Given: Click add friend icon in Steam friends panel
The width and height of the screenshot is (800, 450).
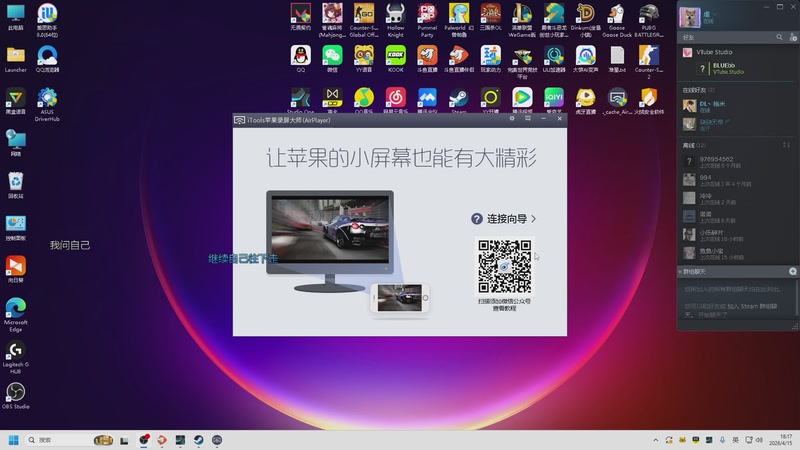Looking at the screenshot, I should [793, 37].
